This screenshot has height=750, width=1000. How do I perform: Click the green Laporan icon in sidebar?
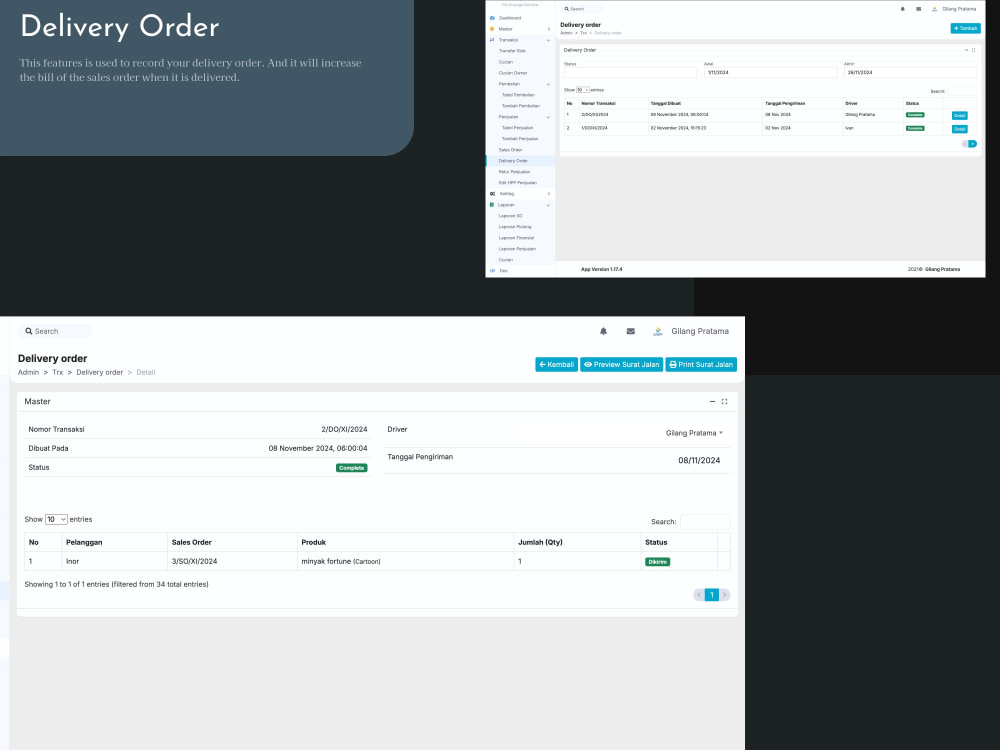click(x=492, y=205)
